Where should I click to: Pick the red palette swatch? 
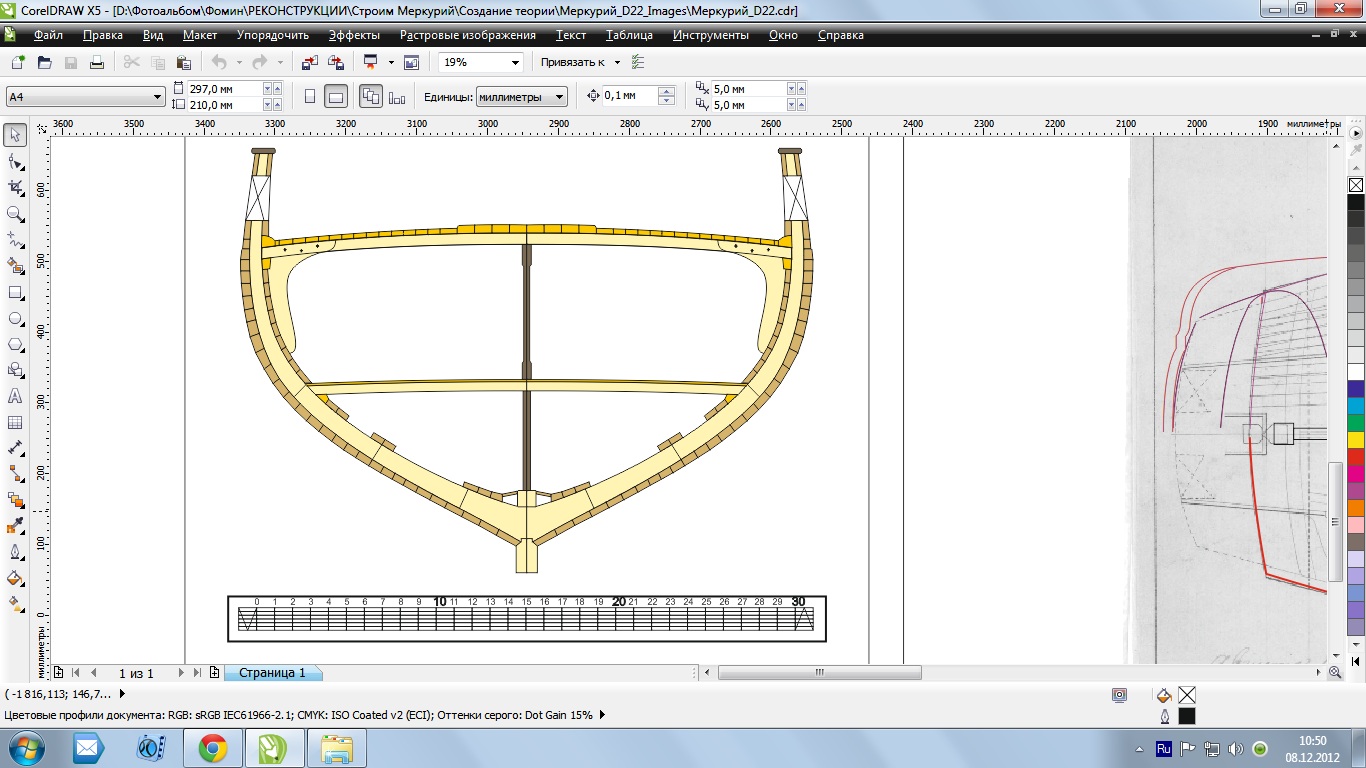point(1356,456)
